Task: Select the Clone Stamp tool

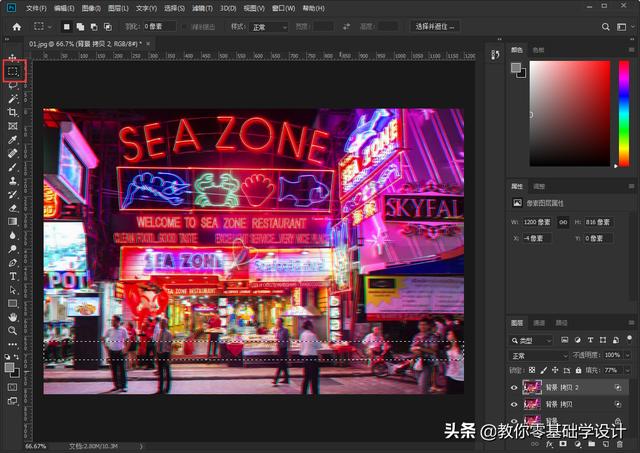Action: point(13,180)
